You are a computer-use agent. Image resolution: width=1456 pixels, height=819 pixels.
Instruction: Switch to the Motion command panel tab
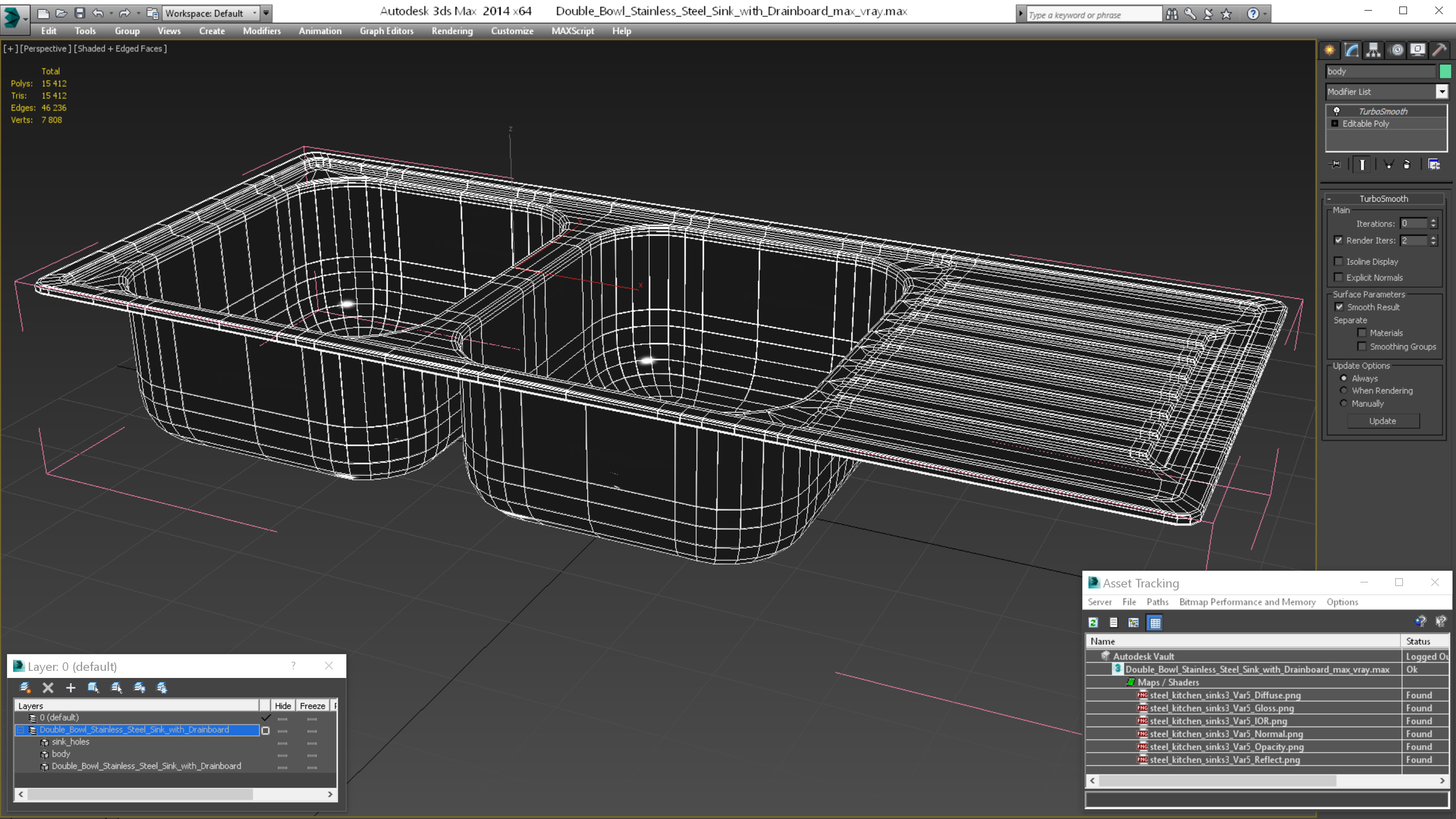pos(1396,51)
